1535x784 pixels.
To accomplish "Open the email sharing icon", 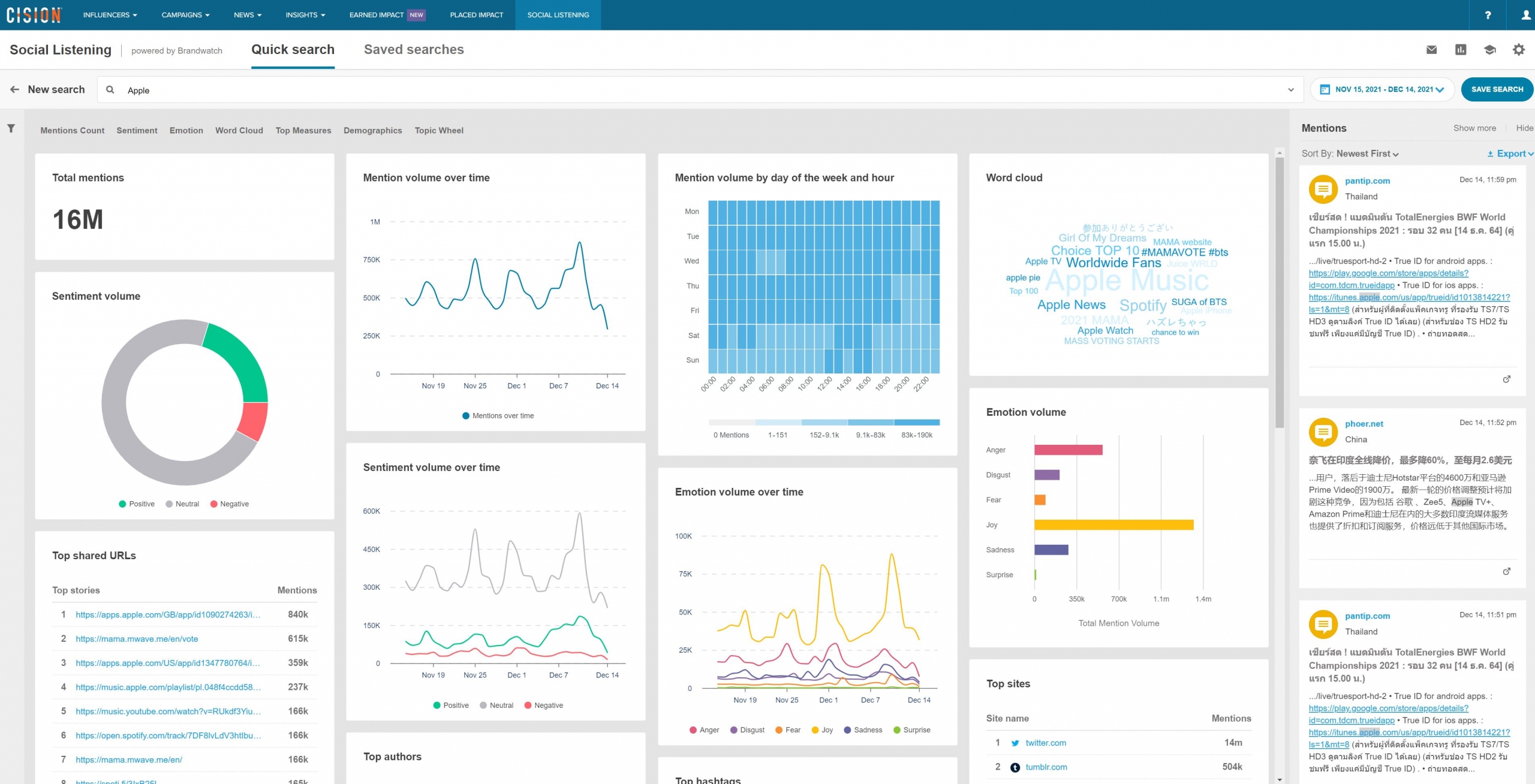I will tap(1432, 50).
